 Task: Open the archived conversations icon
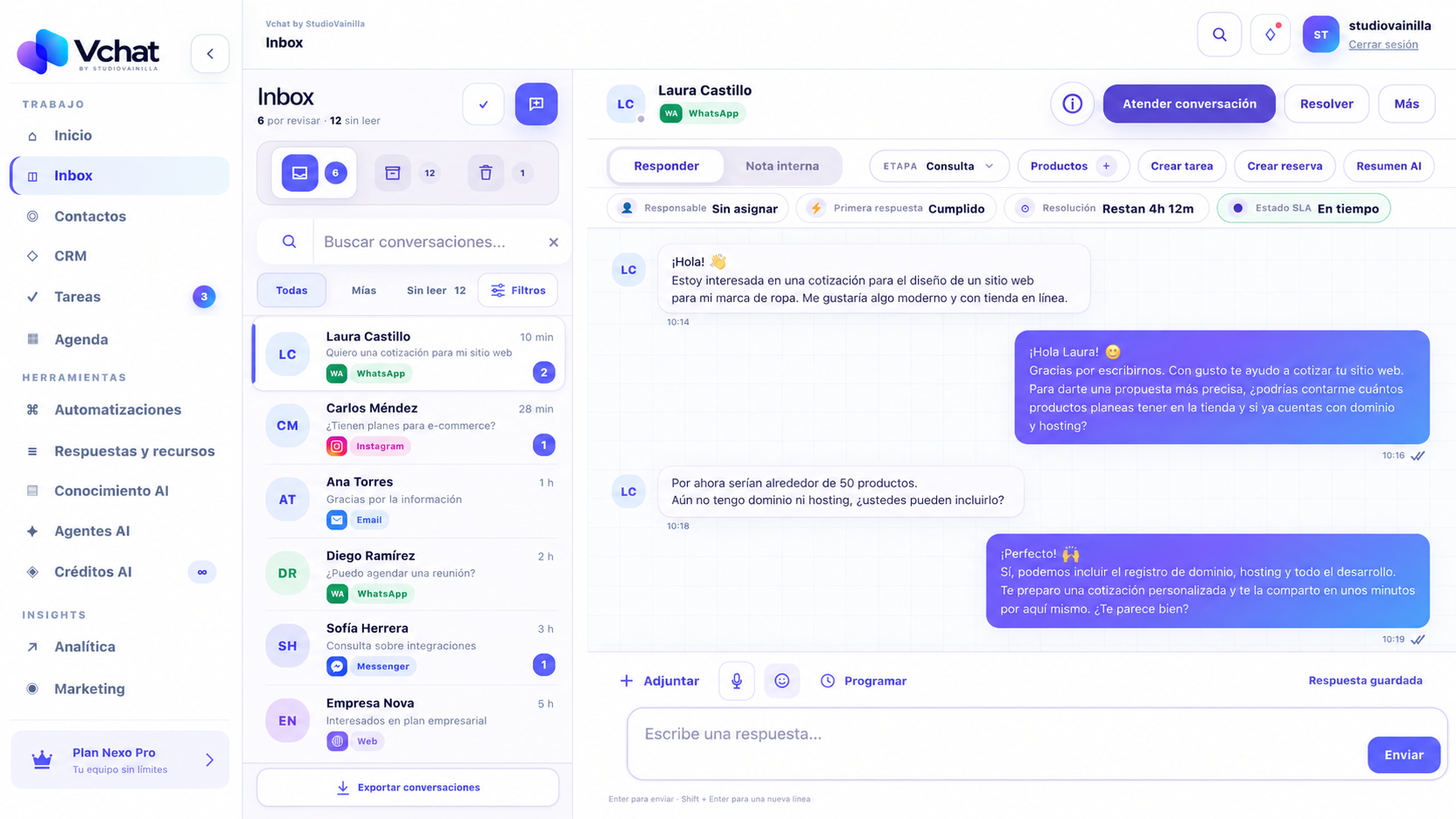coord(393,172)
